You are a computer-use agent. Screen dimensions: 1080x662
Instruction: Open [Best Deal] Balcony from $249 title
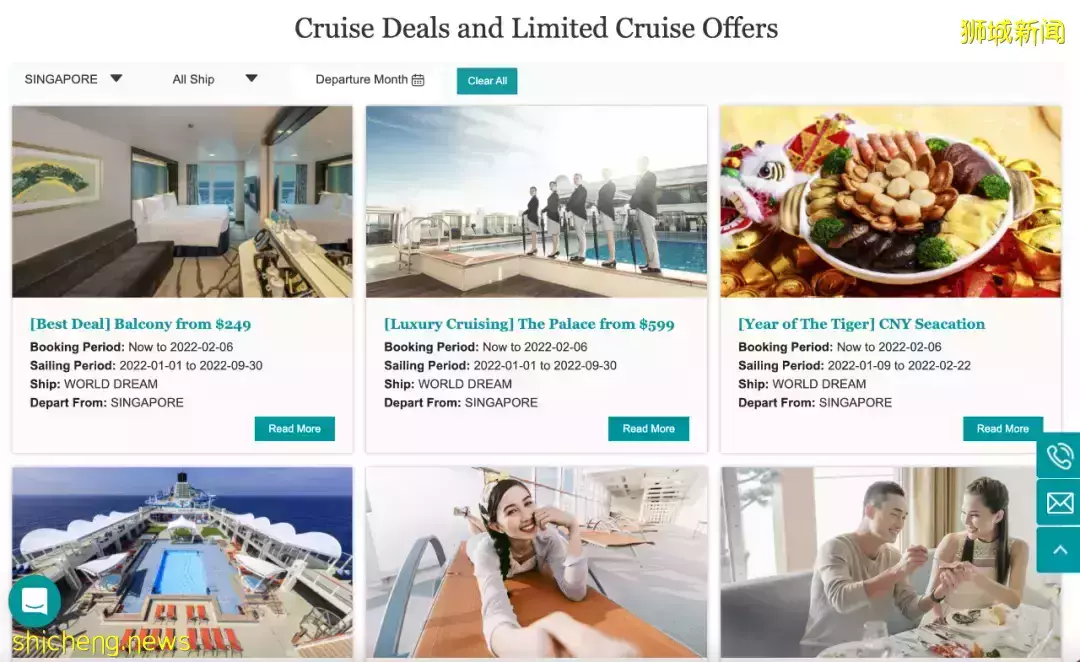tap(141, 324)
